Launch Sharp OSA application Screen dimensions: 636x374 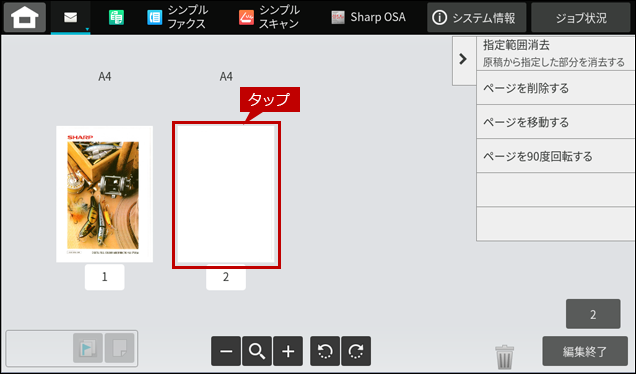368,17
